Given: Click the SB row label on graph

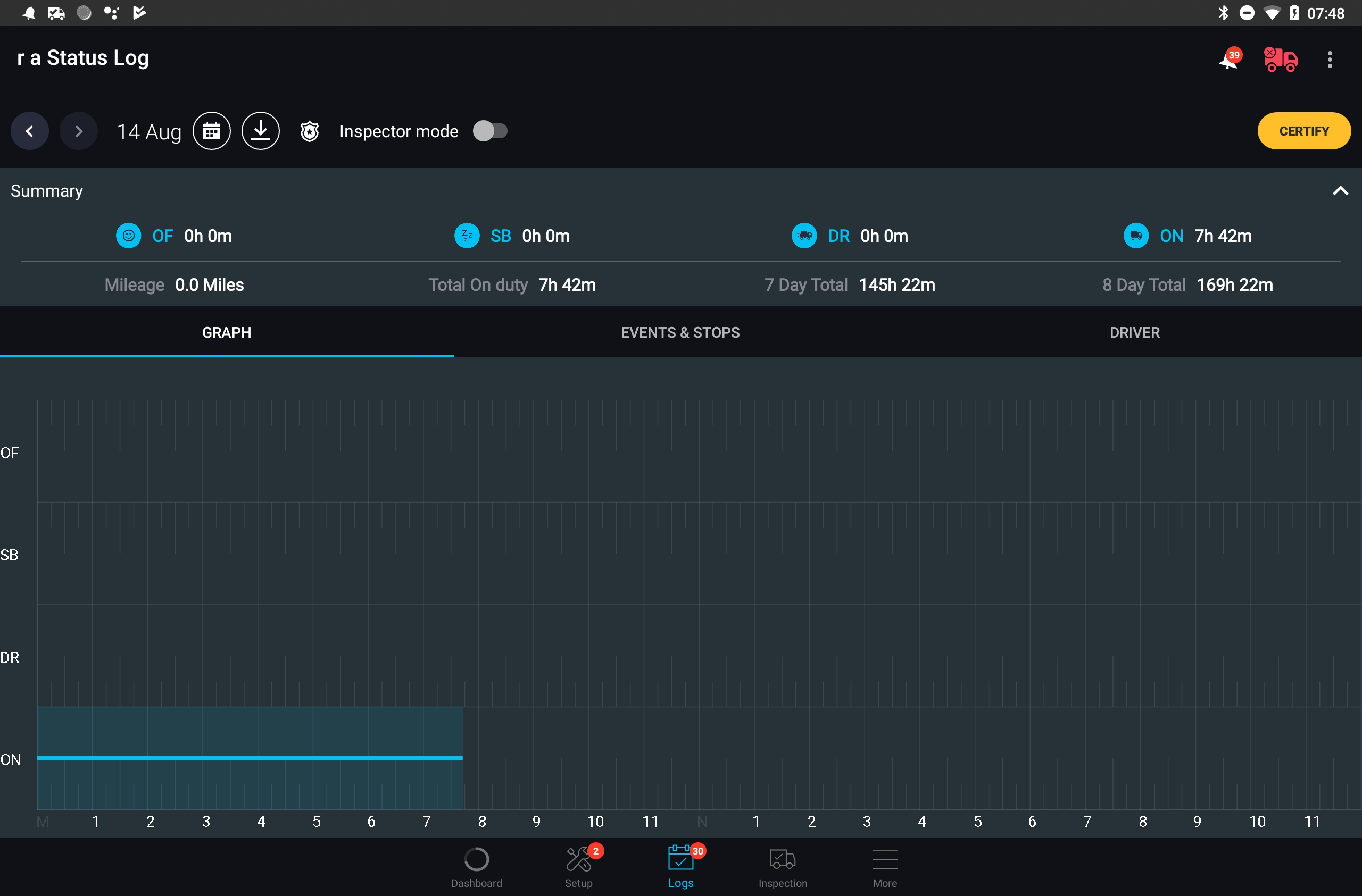Looking at the screenshot, I should [x=9, y=555].
